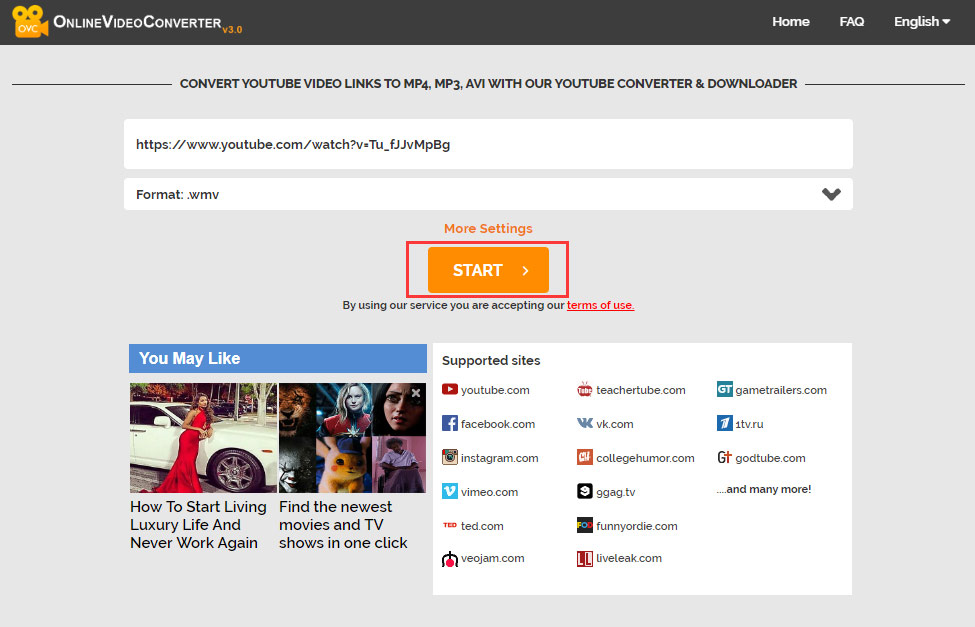Viewport: 975px width, 627px height.
Task: Click the 1tv.ru site icon
Action: (x=724, y=423)
